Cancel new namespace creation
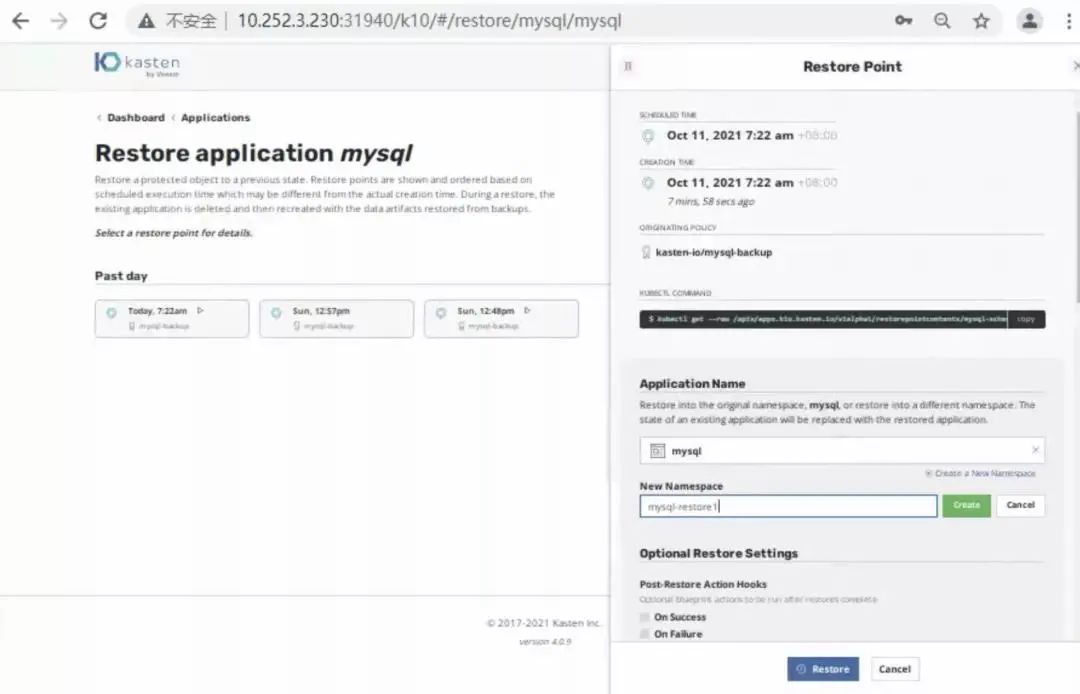 point(1020,505)
